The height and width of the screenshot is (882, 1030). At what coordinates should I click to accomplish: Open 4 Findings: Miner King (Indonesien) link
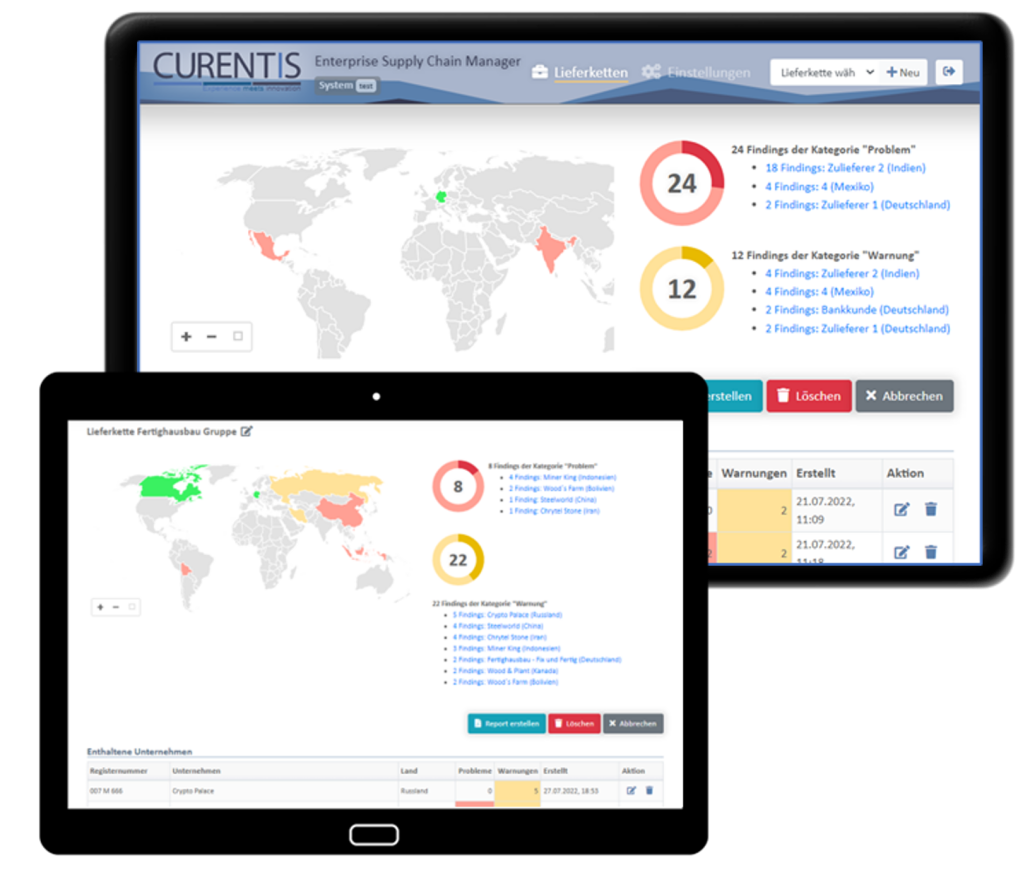pyautogui.click(x=562, y=477)
